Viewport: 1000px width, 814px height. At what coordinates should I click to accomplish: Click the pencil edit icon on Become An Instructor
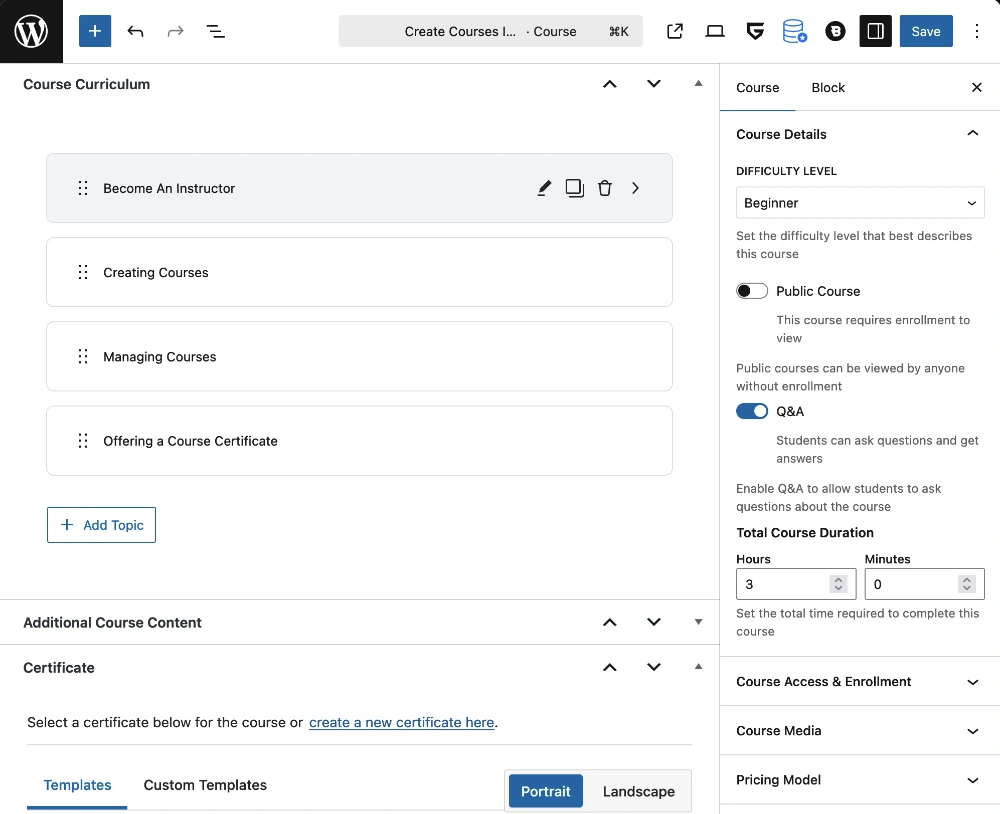(544, 188)
